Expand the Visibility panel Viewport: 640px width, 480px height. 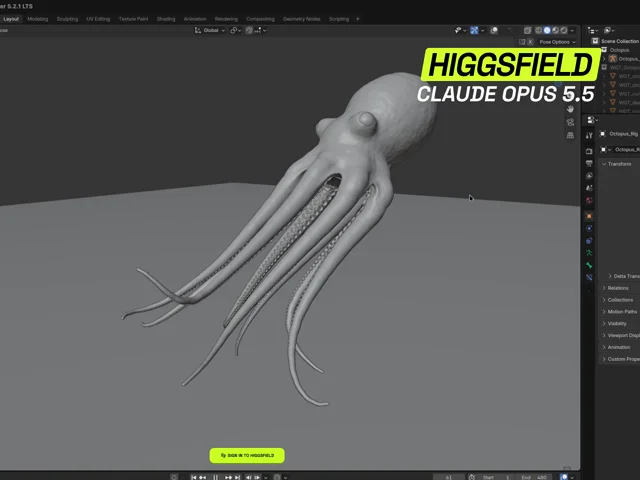(604, 324)
